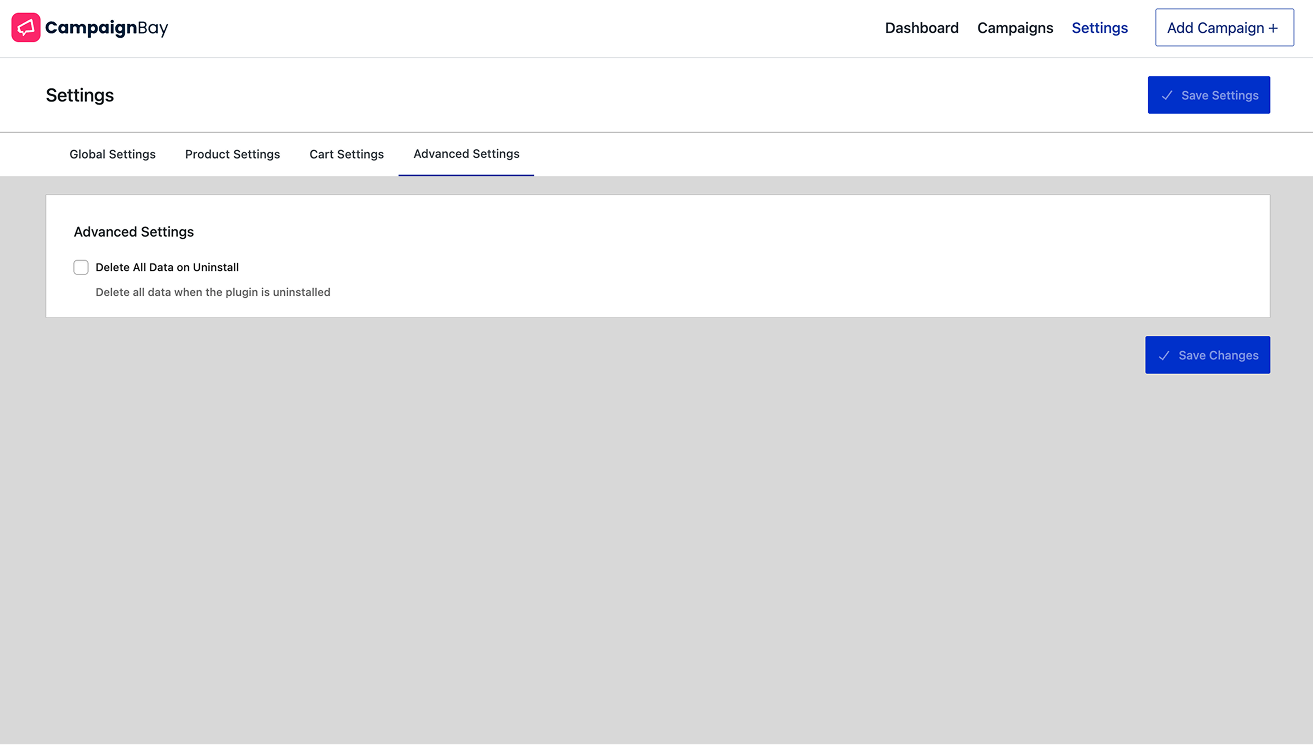Click the check glyph next to Save Changes text
1313x745 pixels.
[1163, 355]
